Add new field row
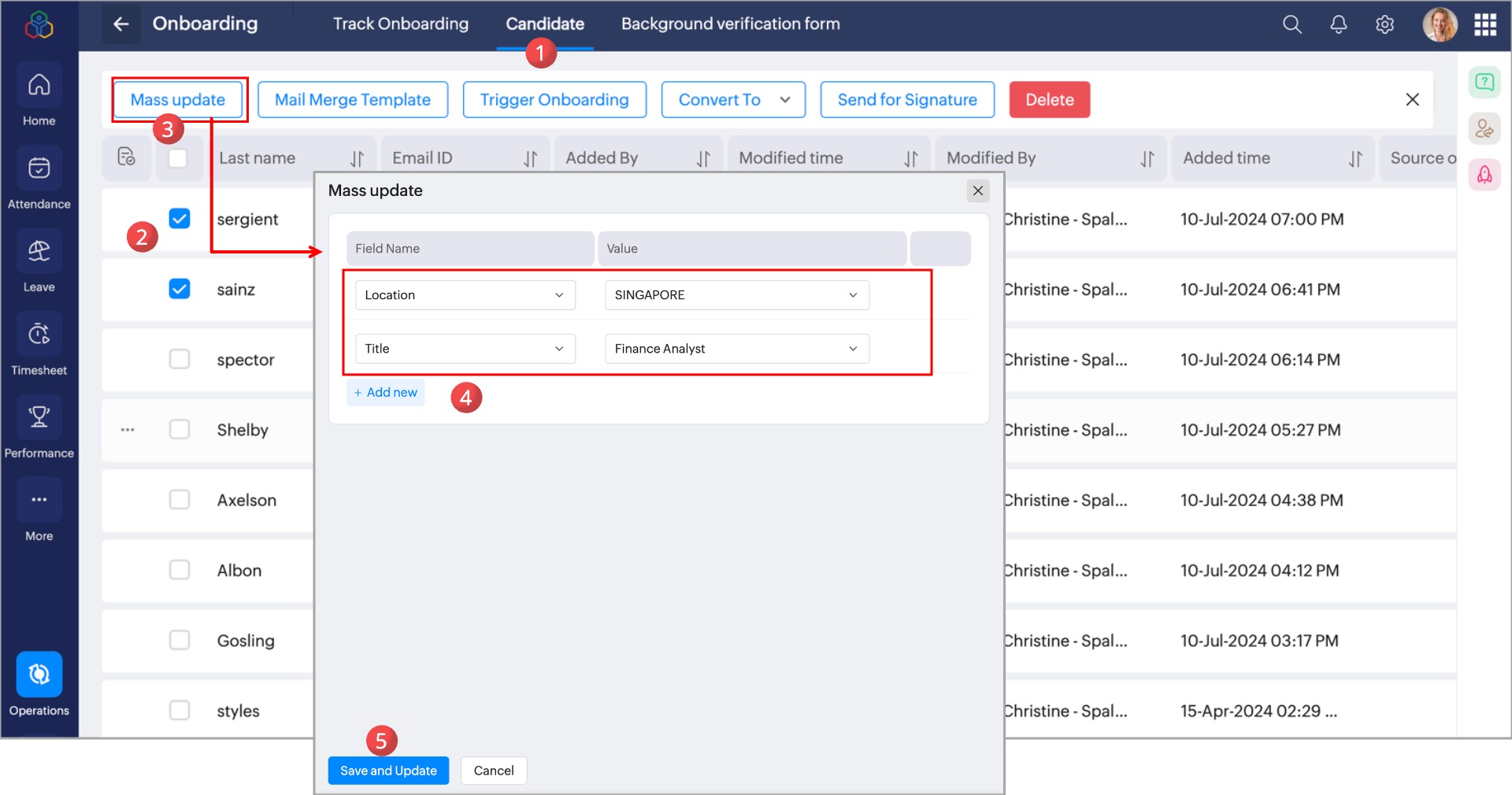The width and height of the screenshot is (1512, 795). coord(386,392)
